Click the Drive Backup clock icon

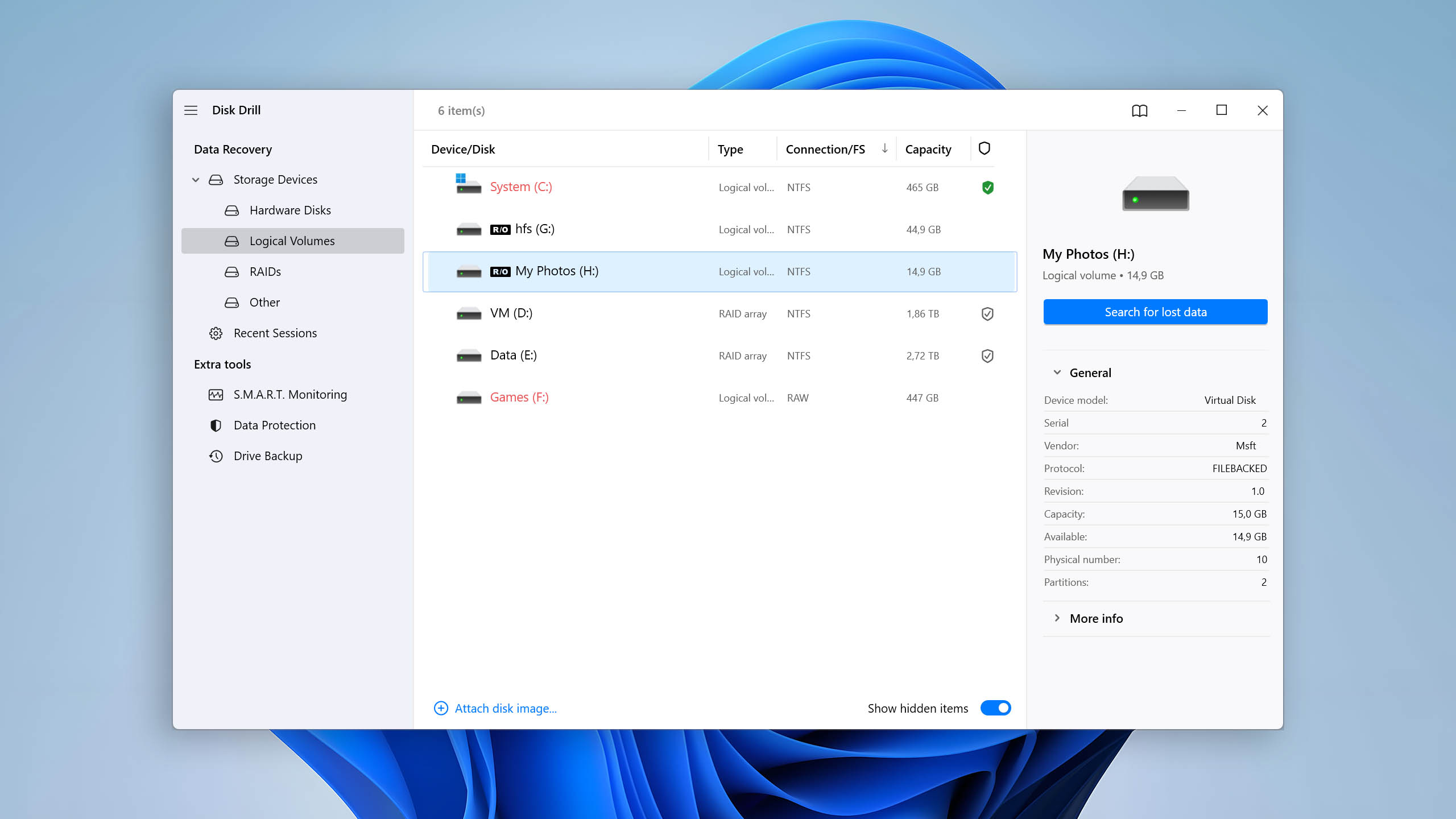(216, 456)
